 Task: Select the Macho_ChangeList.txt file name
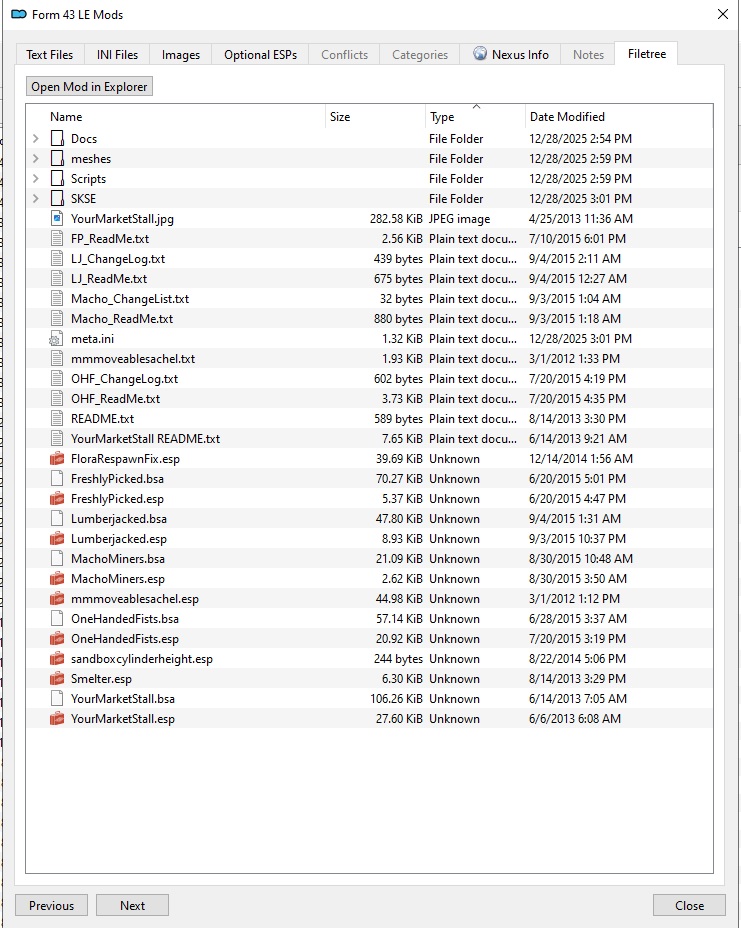[x=130, y=299]
